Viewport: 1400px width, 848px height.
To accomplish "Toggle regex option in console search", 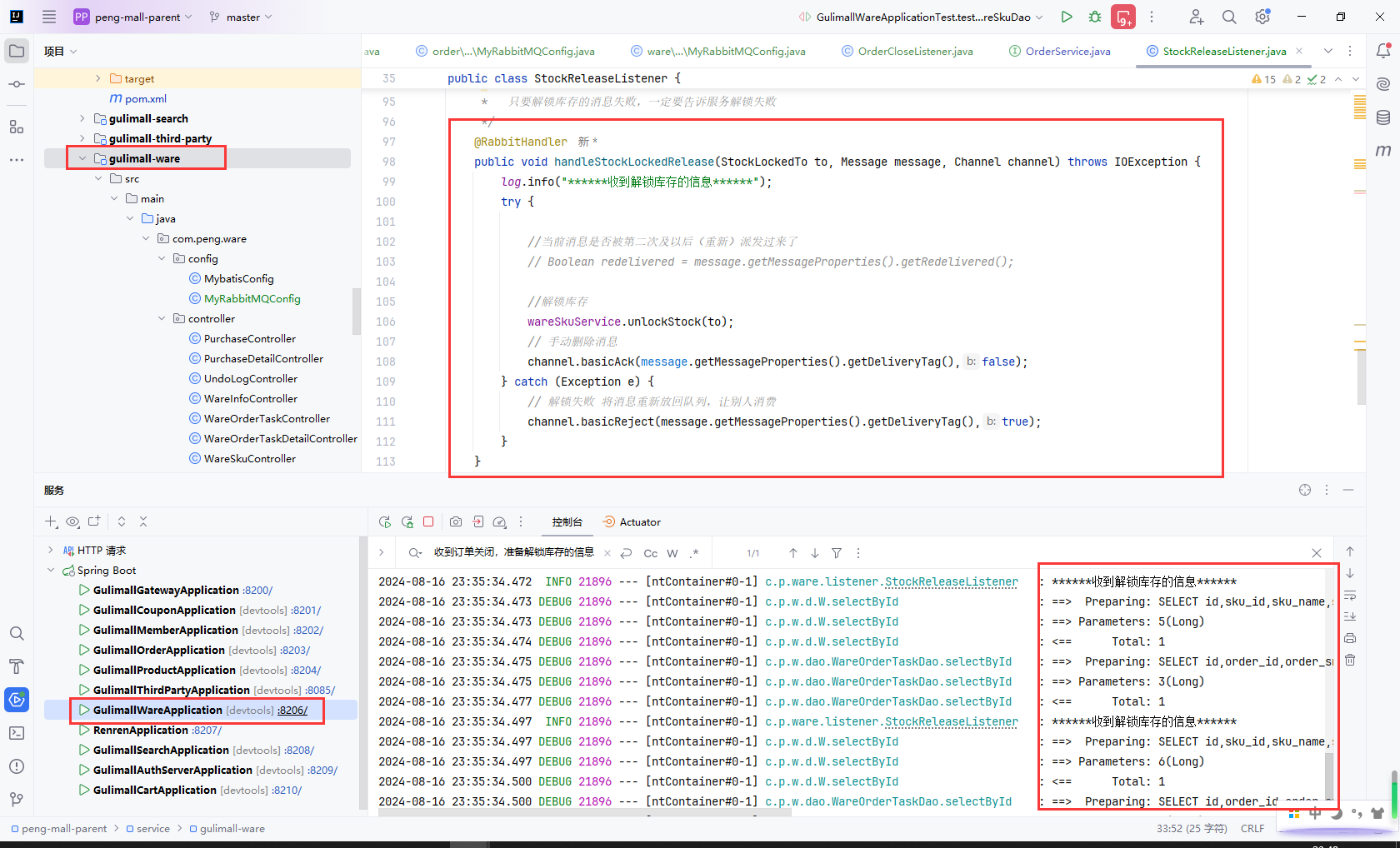I will 694,553.
